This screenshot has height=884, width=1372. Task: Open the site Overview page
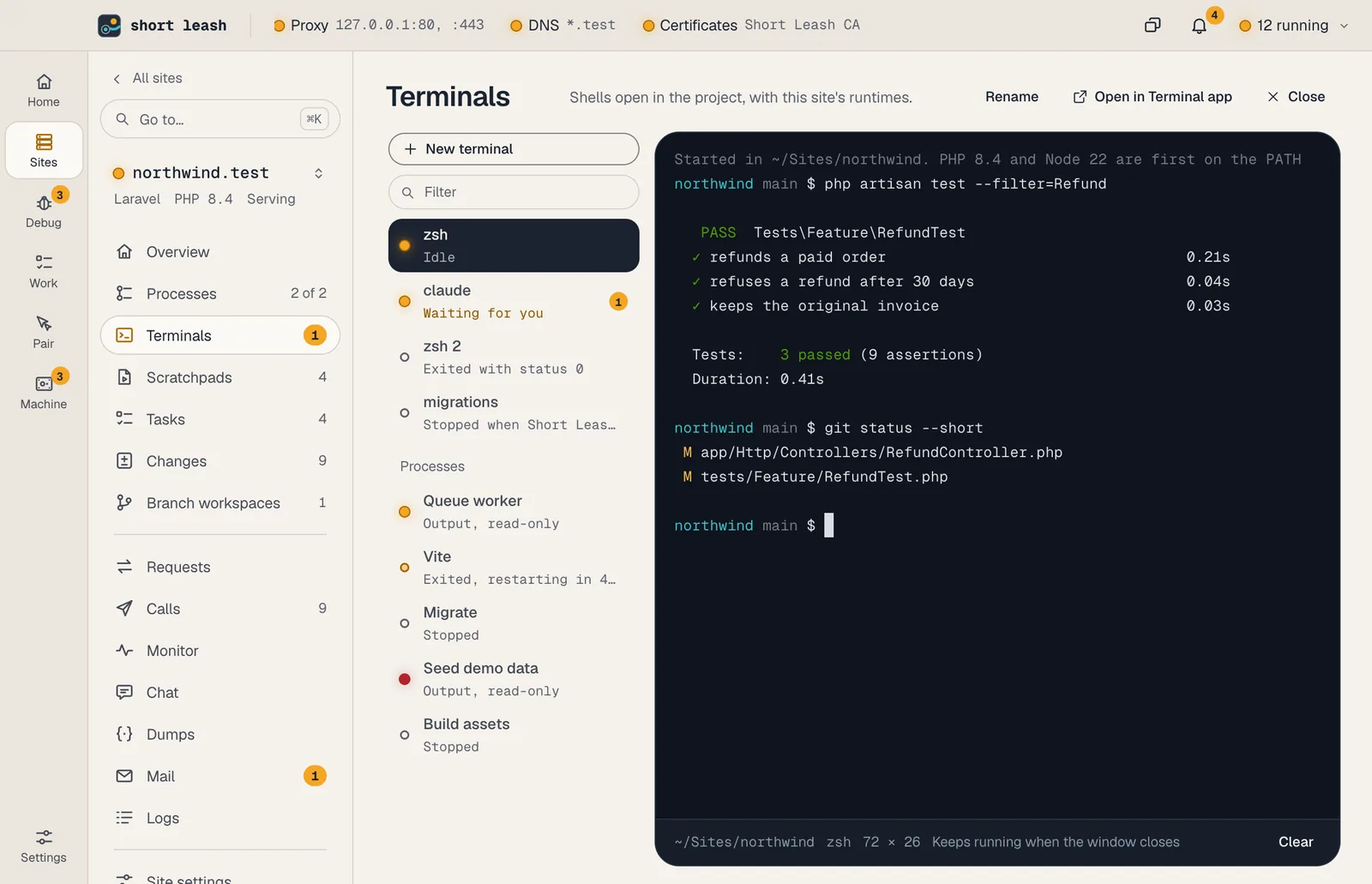tap(220, 252)
